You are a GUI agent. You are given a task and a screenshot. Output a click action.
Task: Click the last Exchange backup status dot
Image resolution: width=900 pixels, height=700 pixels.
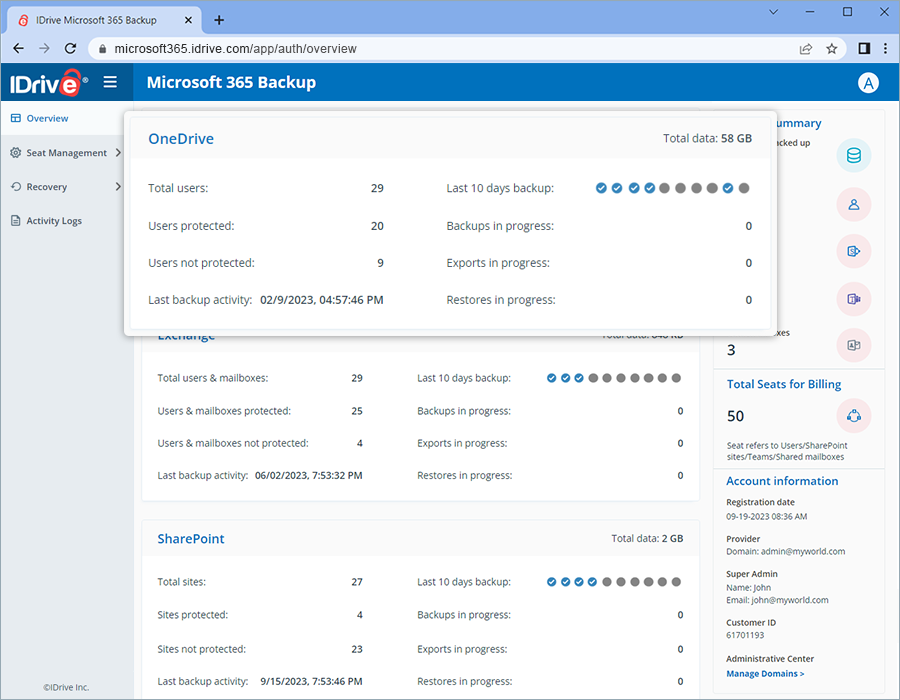point(676,378)
